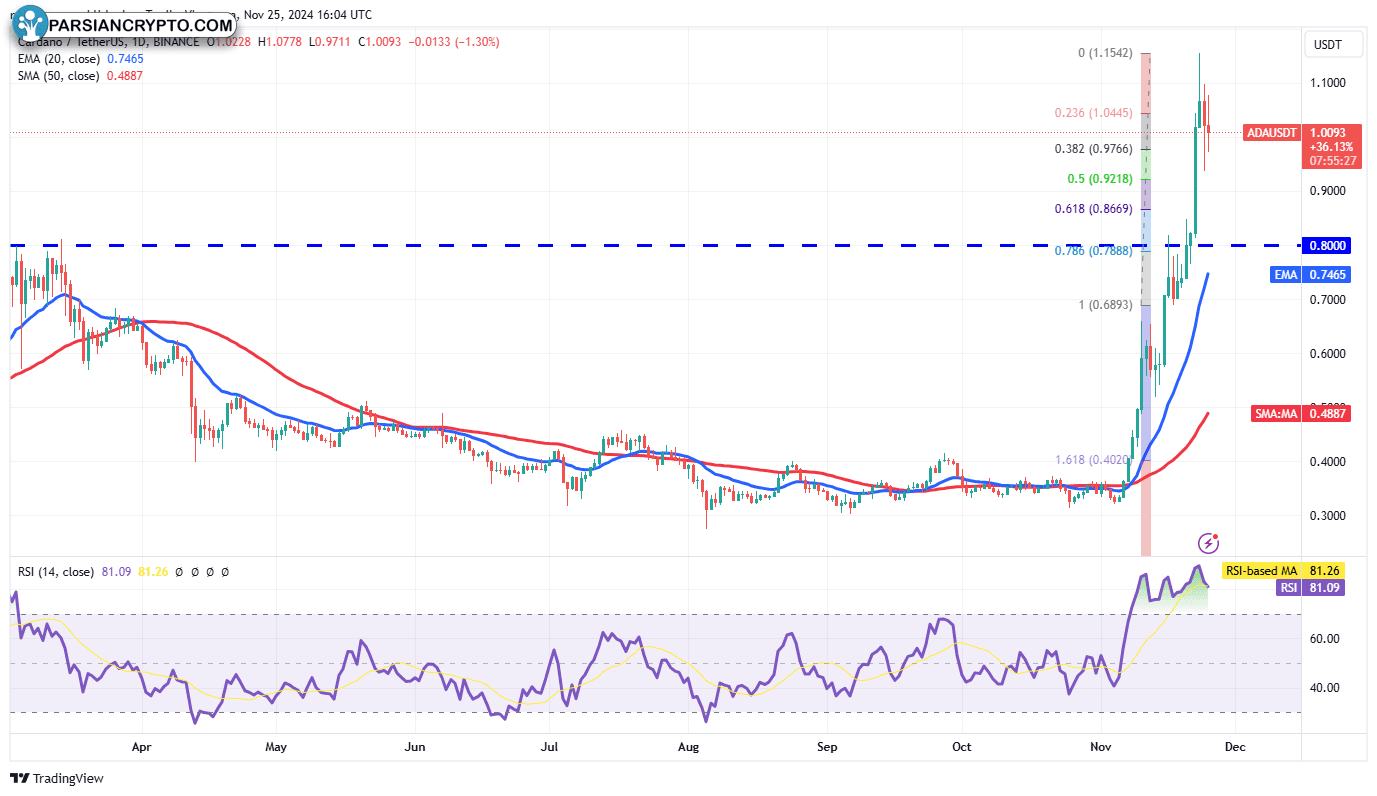Click the 40.00 RSI axis label

click(1326, 688)
